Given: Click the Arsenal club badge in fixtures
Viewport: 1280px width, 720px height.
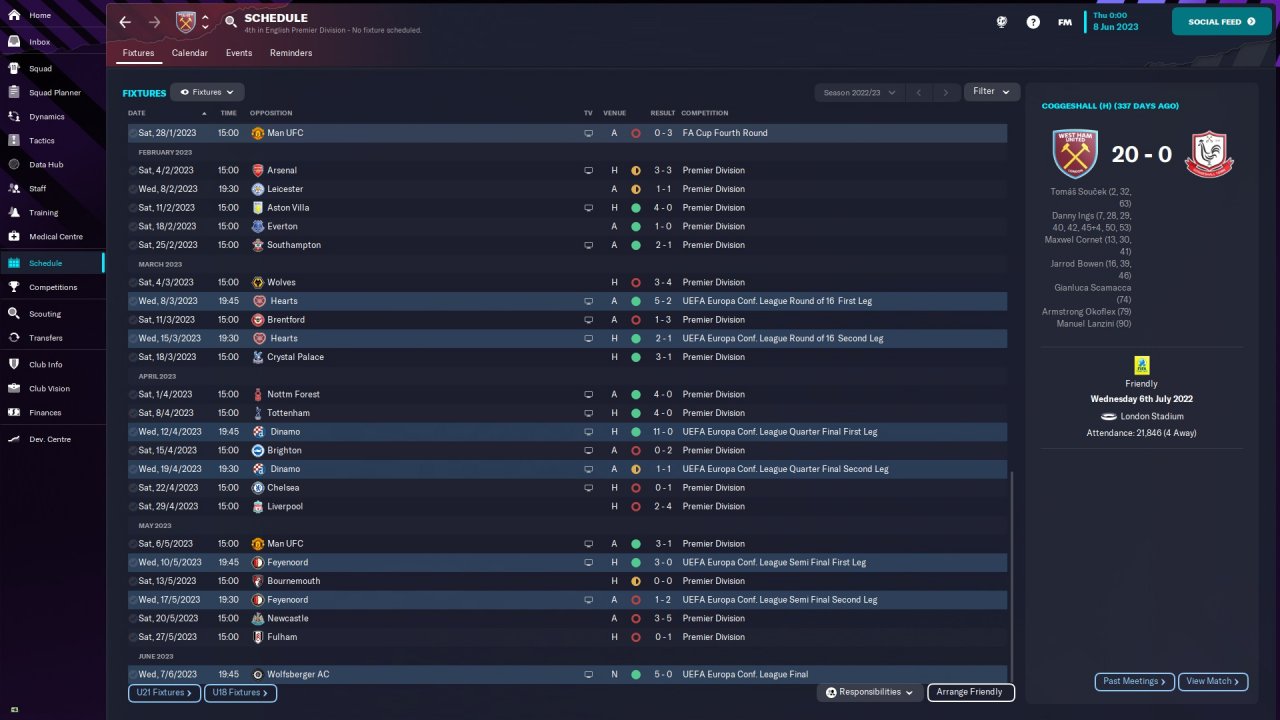Looking at the screenshot, I should tap(257, 171).
